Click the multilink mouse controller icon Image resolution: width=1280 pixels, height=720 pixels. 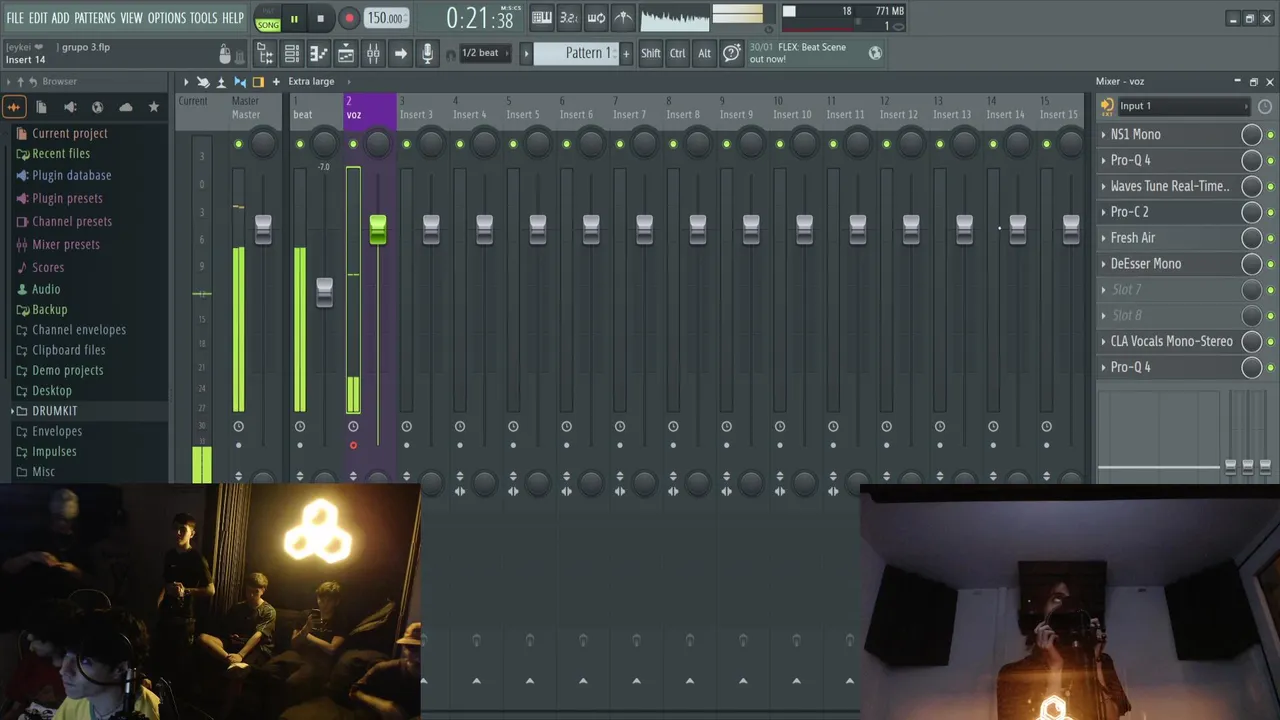225,54
